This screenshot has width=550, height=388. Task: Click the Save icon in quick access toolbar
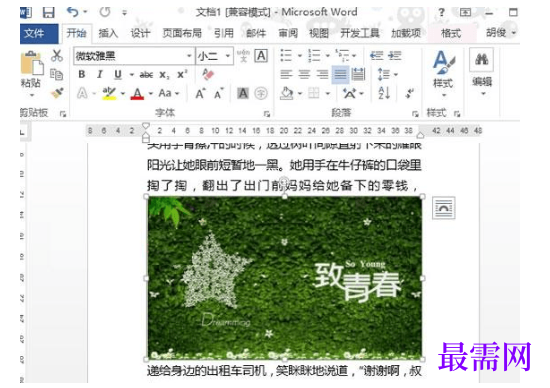click(48, 13)
